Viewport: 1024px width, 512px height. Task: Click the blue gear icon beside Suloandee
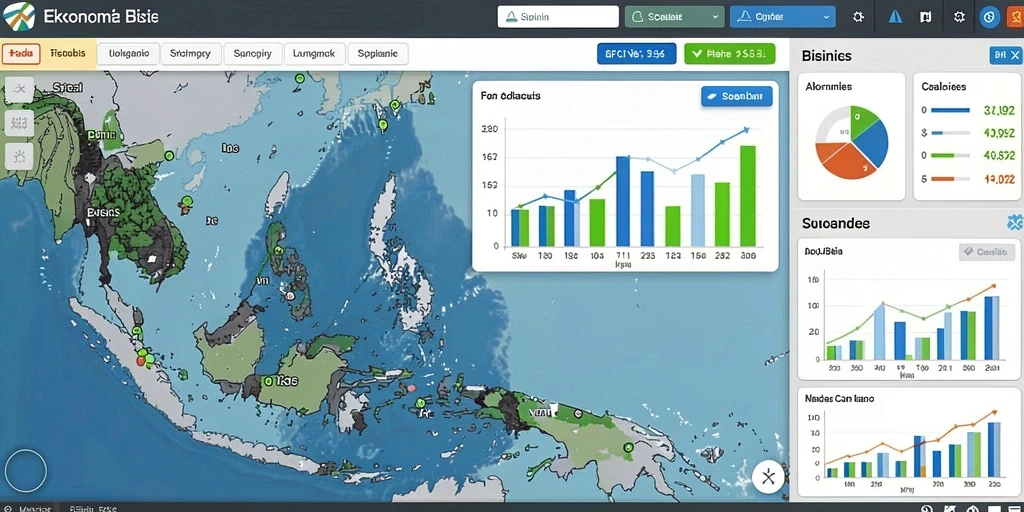1014,223
